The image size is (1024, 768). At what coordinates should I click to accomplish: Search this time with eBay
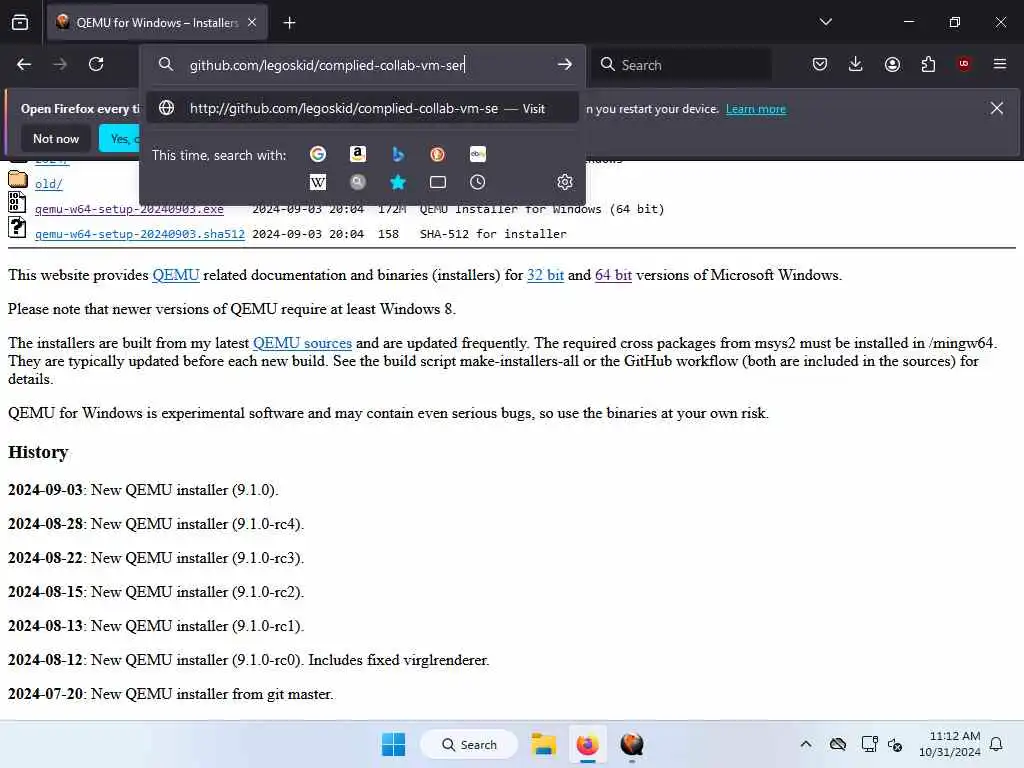tap(477, 154)
